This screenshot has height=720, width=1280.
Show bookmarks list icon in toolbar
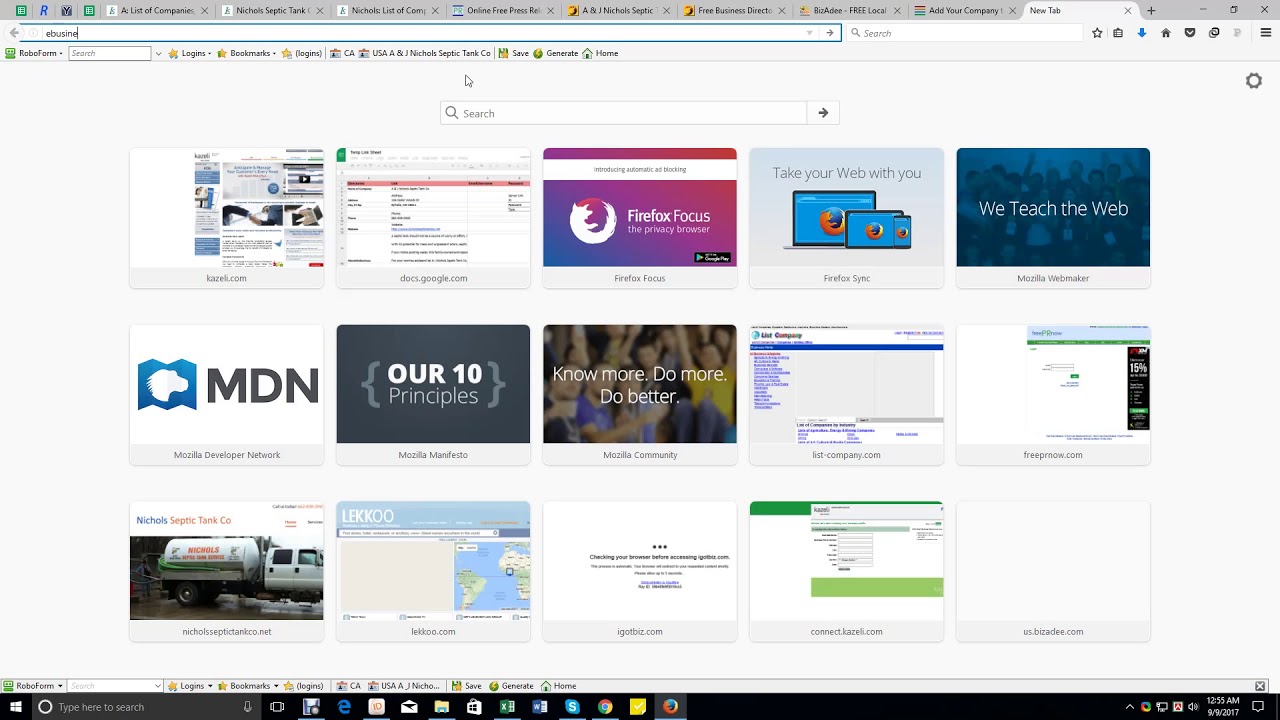point(1118,33)
